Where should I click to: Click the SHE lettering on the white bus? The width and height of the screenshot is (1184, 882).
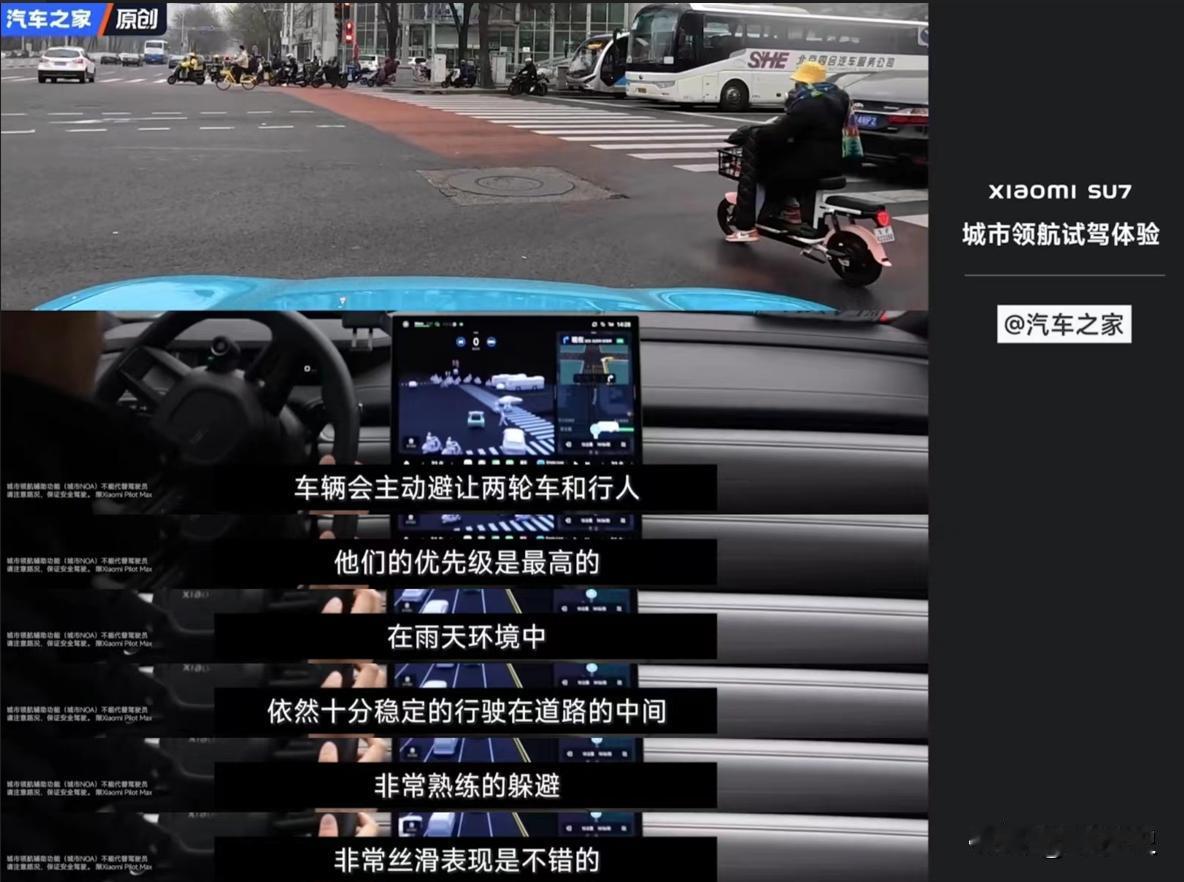click(x=768, y=60)
